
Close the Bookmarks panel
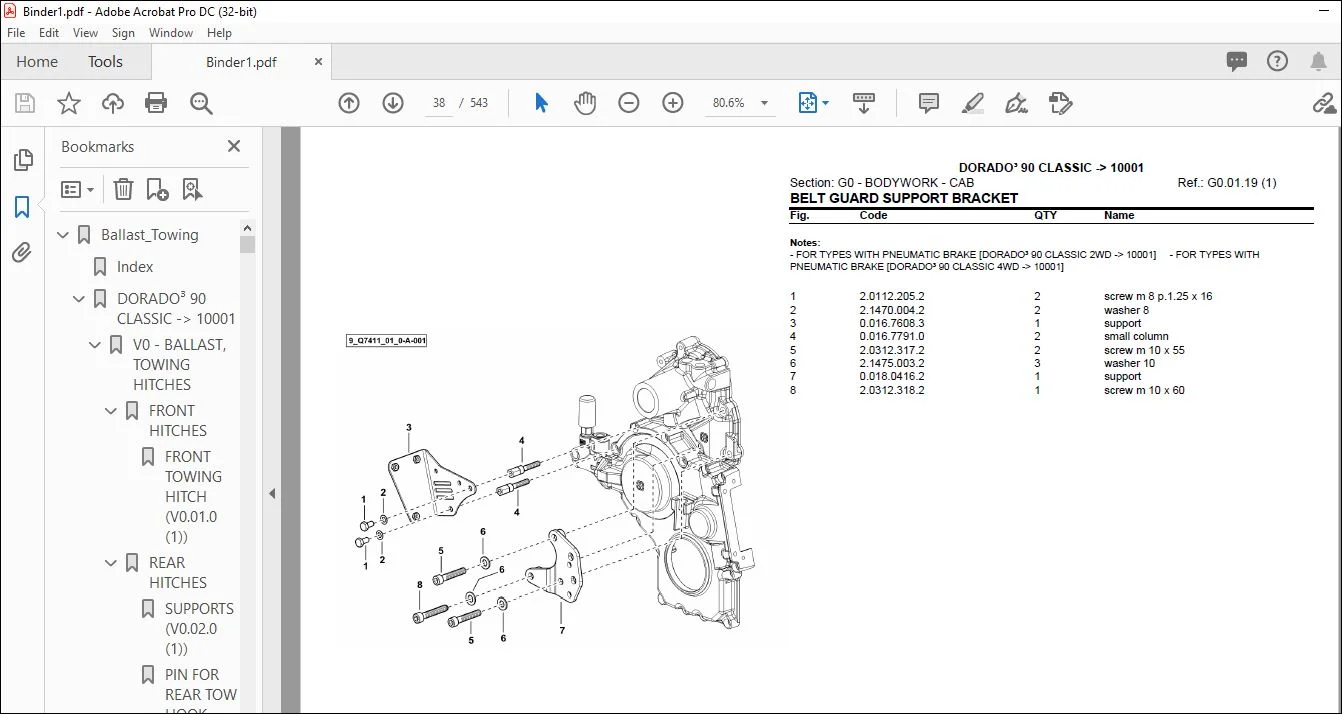234,146
